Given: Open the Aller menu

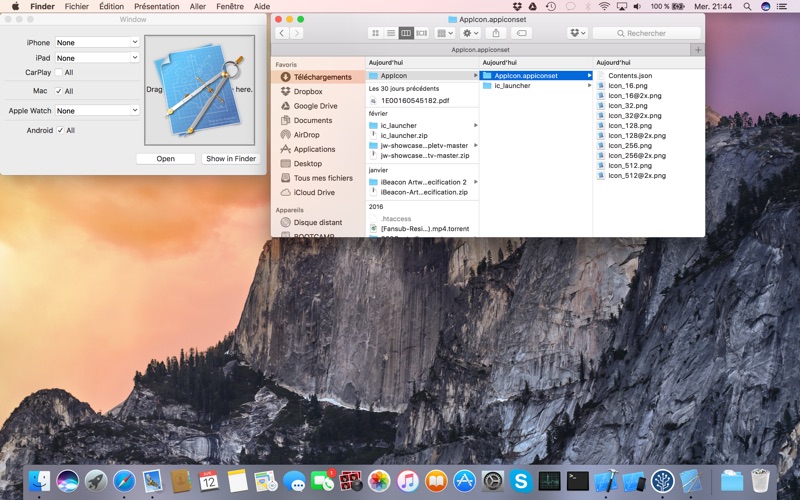Looking at the screenshot, I should (197, 6).
